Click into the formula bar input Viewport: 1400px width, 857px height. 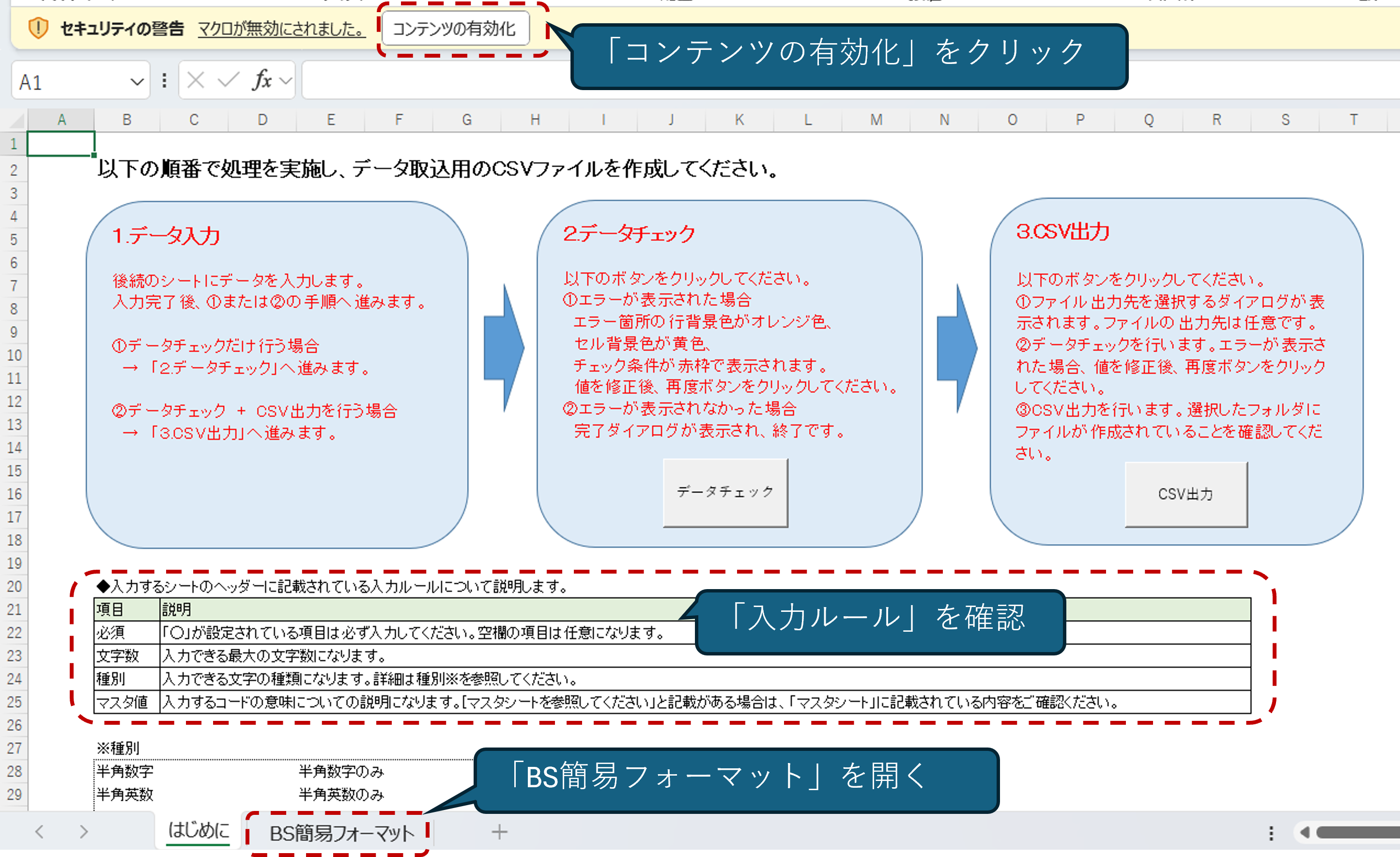pos(850,81)
